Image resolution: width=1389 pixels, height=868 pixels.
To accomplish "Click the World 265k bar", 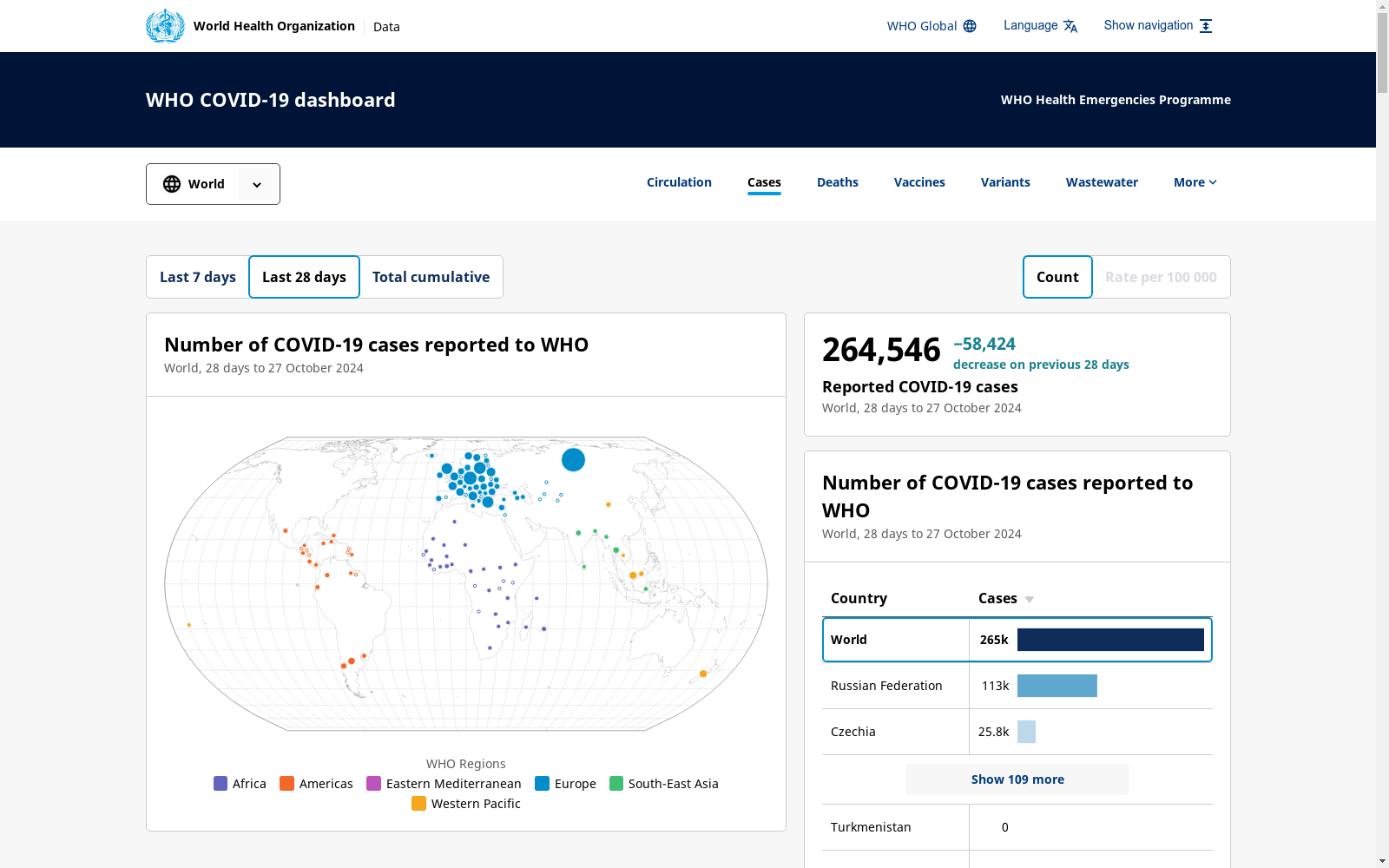I will click(x=1110, y=640).
